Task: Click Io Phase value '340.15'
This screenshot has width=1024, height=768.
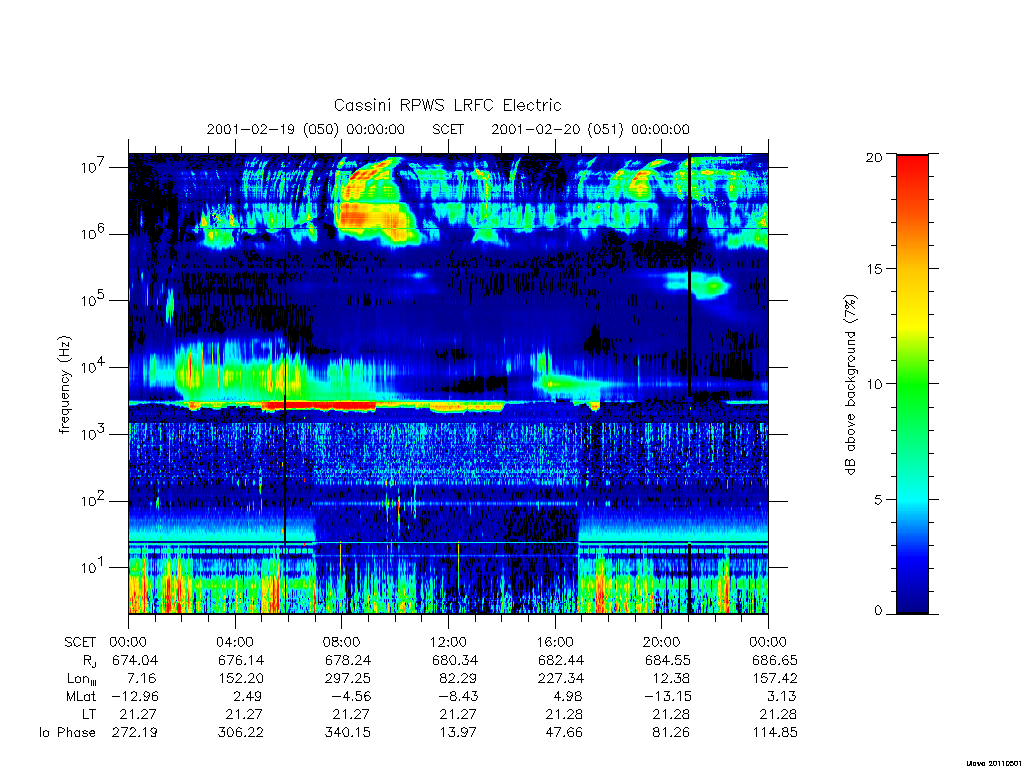Action: tap(348, 732)
